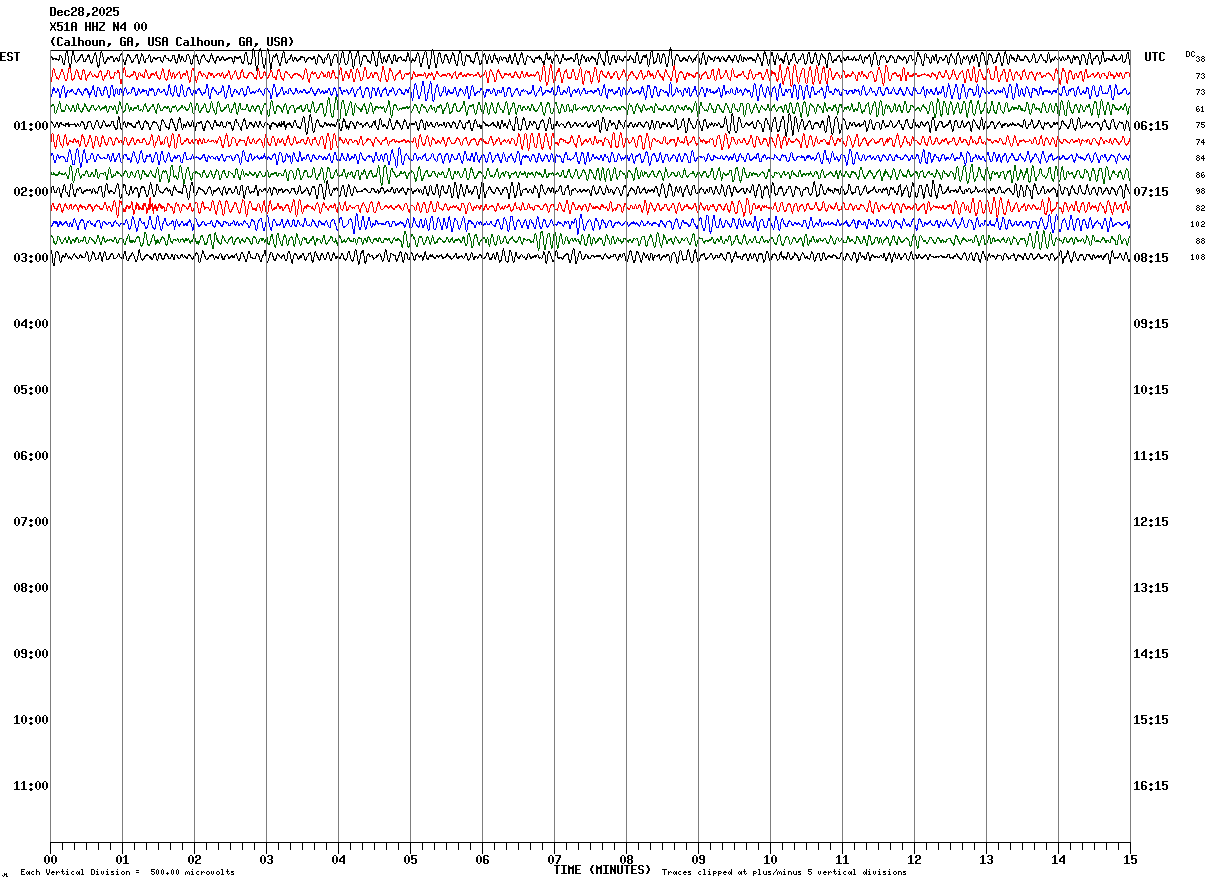
Task: Click the "UTC" timezone label
Action: coord(1155,57)
